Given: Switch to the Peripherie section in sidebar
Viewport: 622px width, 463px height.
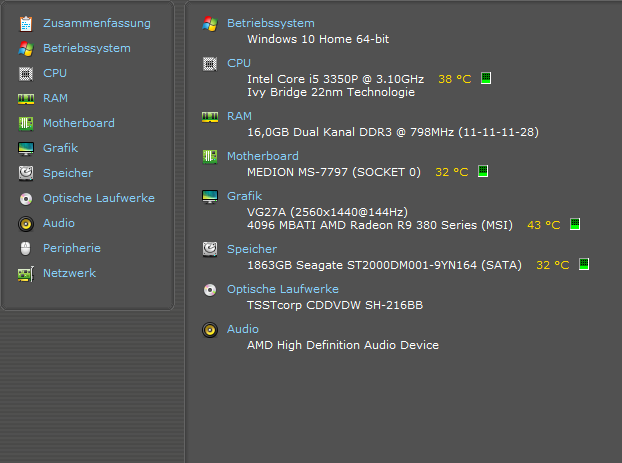Looking at the screenshot, I should pos(71,248).
